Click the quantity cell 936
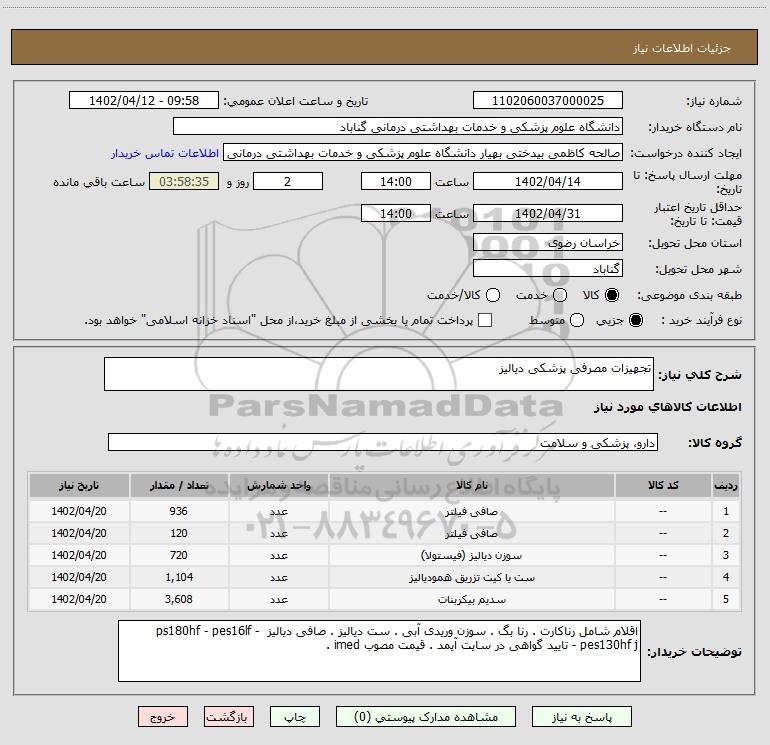The height and width of the screenshot is (745, 770). click(179, 511)
